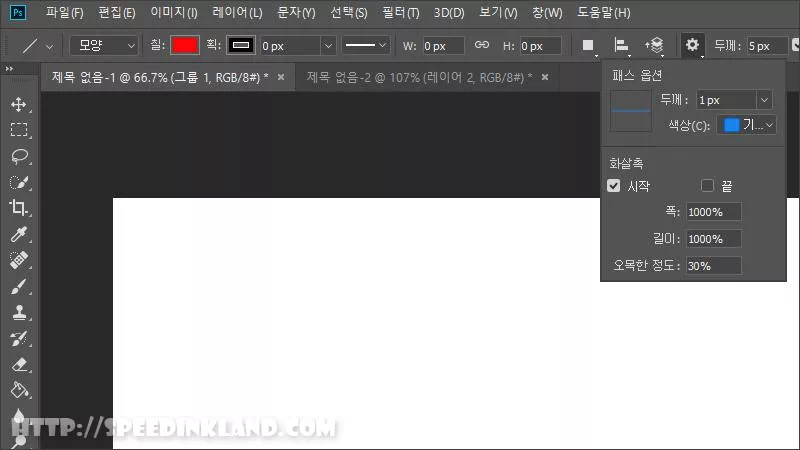Enable the 끝 arrowhead checkbox

(x=707, y=186)
